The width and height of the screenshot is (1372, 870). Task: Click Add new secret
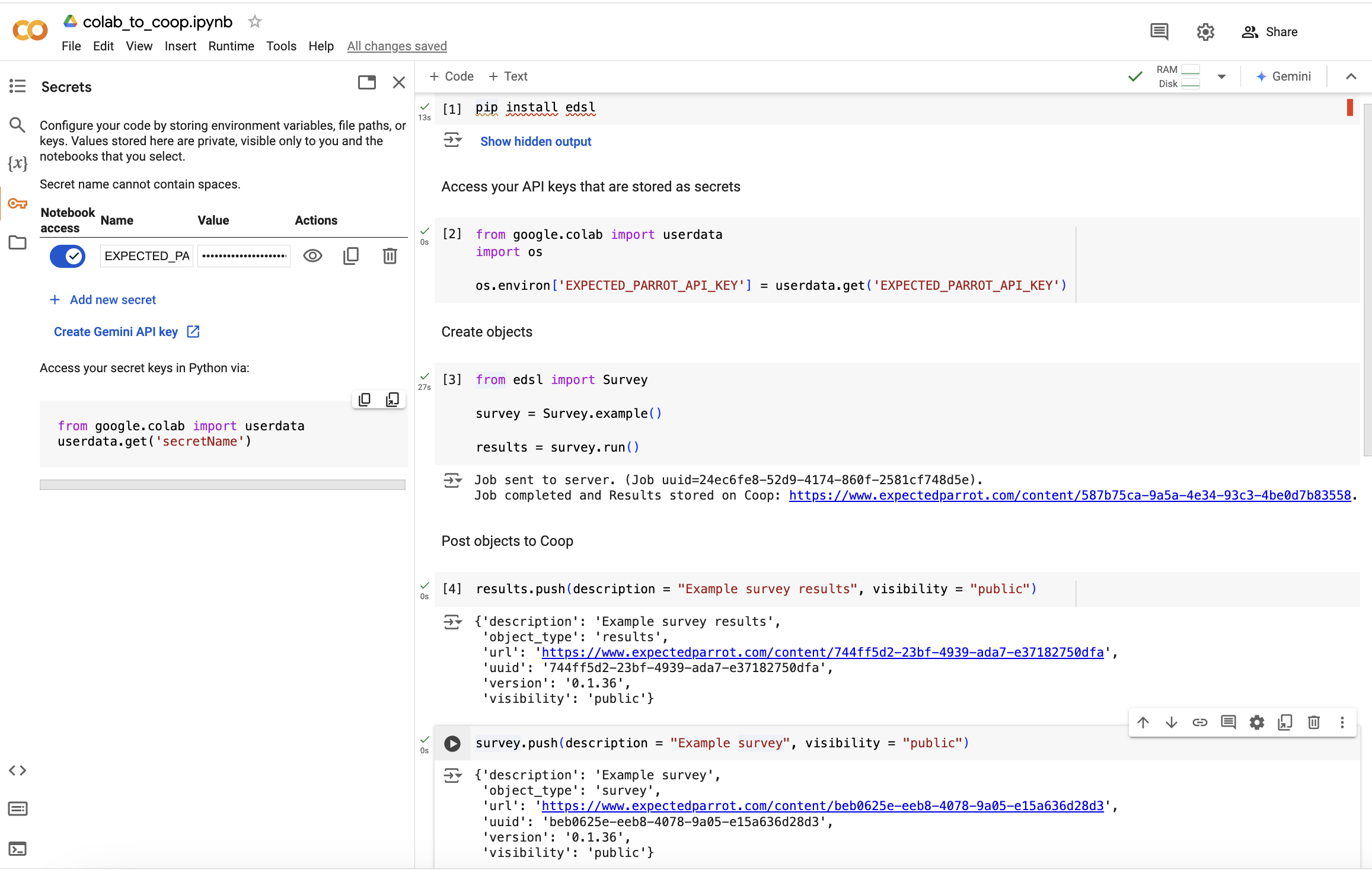coord(103,299)
